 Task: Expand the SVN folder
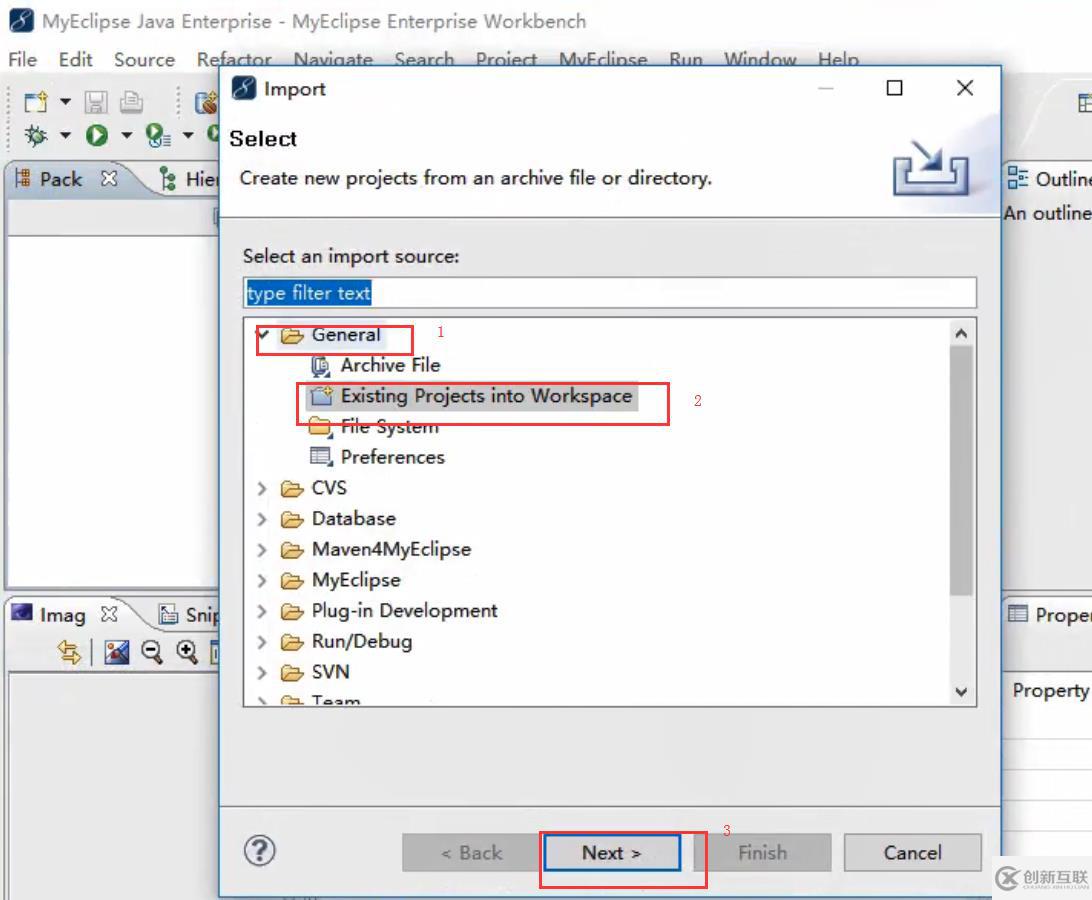[262, 672]
